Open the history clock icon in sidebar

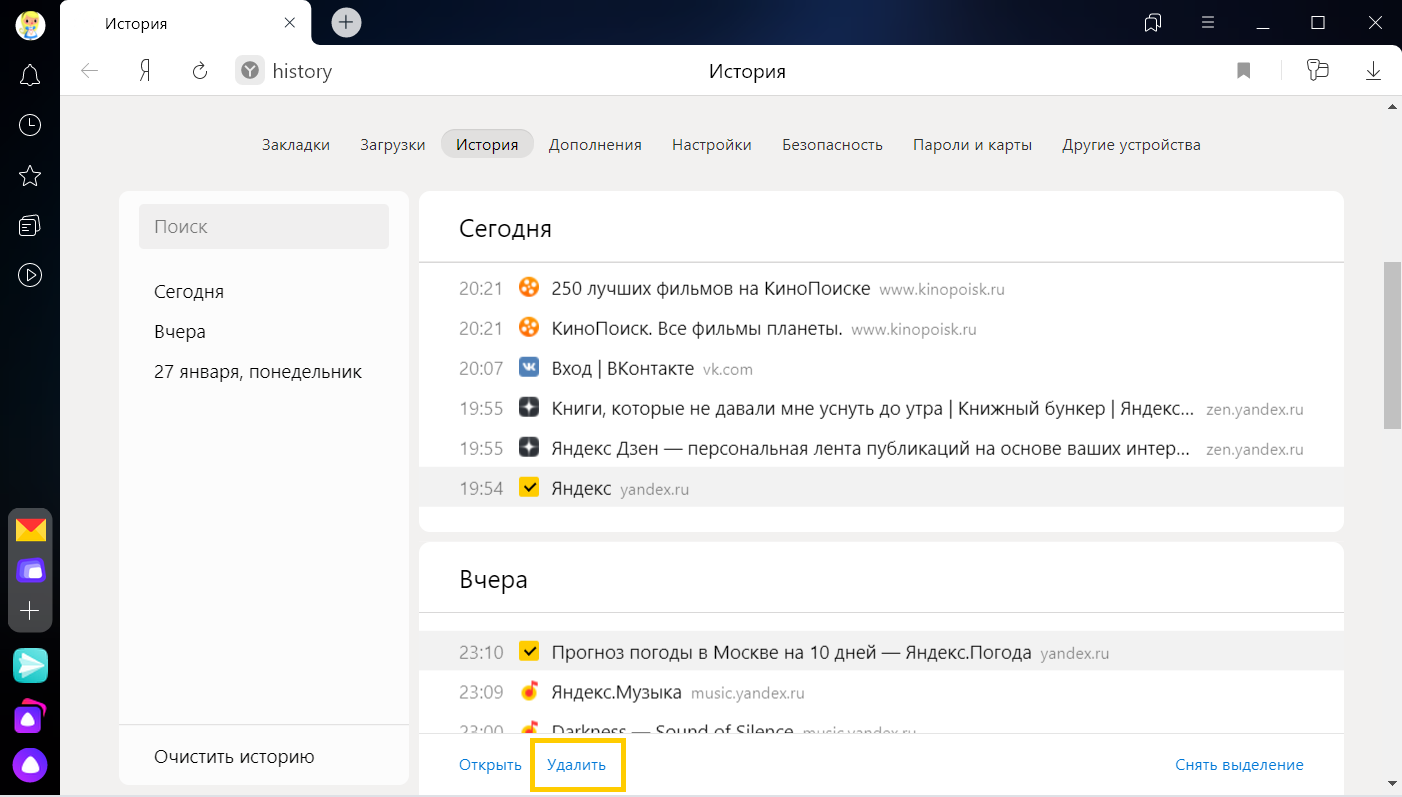(30, 125)
